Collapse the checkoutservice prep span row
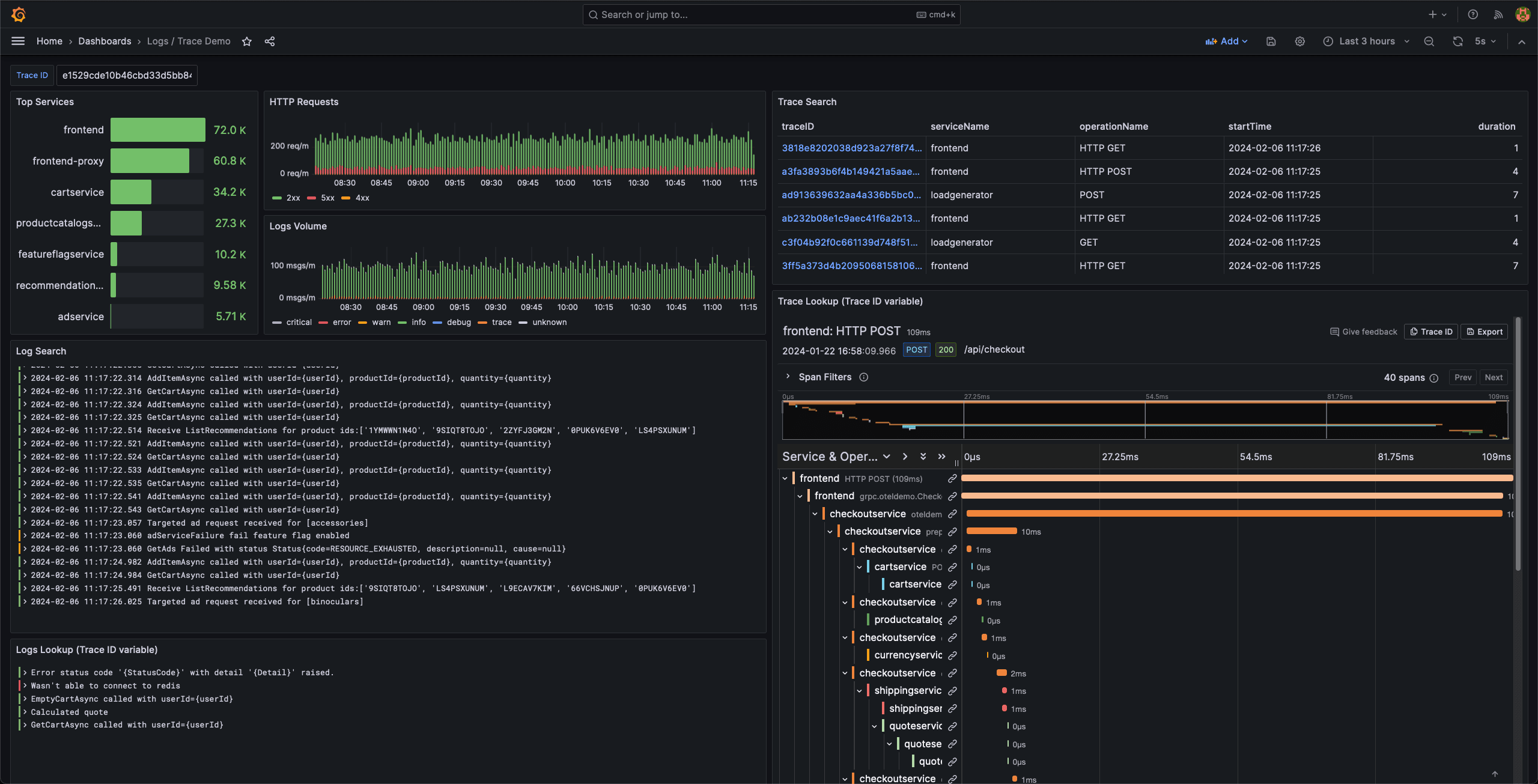Image resolution: width=1538 pixels, height=784 pixels. (x=830, y=532)
